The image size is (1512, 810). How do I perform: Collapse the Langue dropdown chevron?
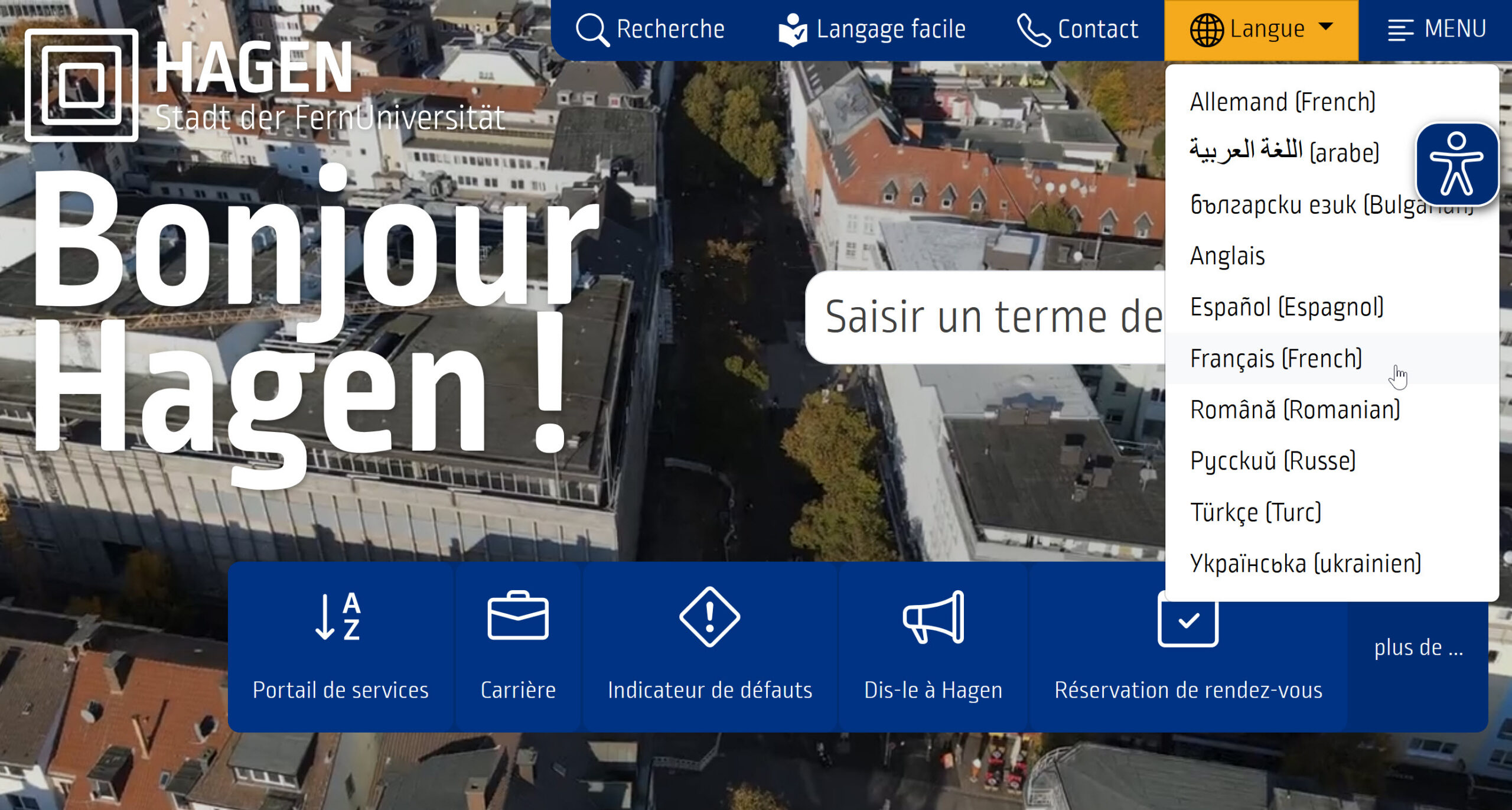pos(1326,26)
